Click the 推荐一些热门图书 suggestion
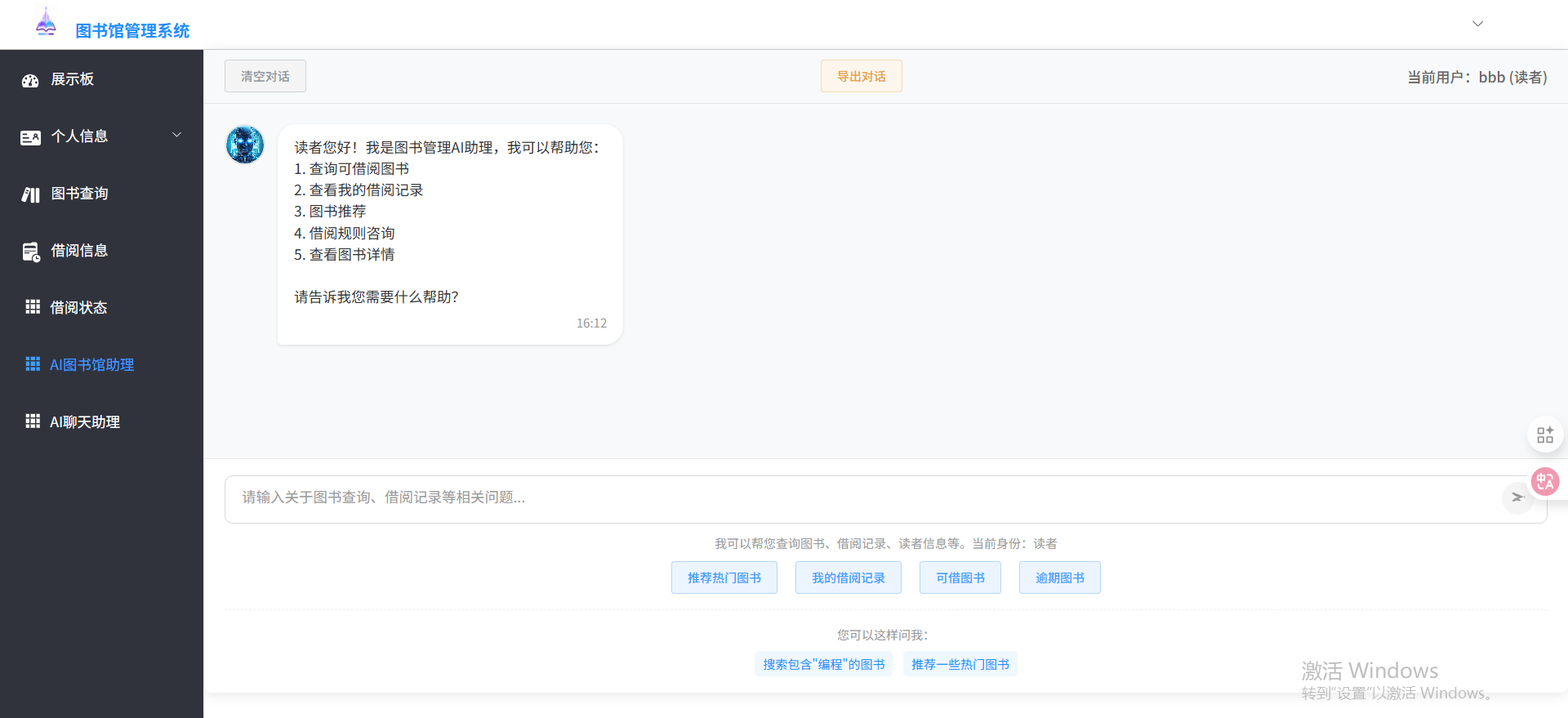This screenshot has width=1568, height=718. pos(960,664)
